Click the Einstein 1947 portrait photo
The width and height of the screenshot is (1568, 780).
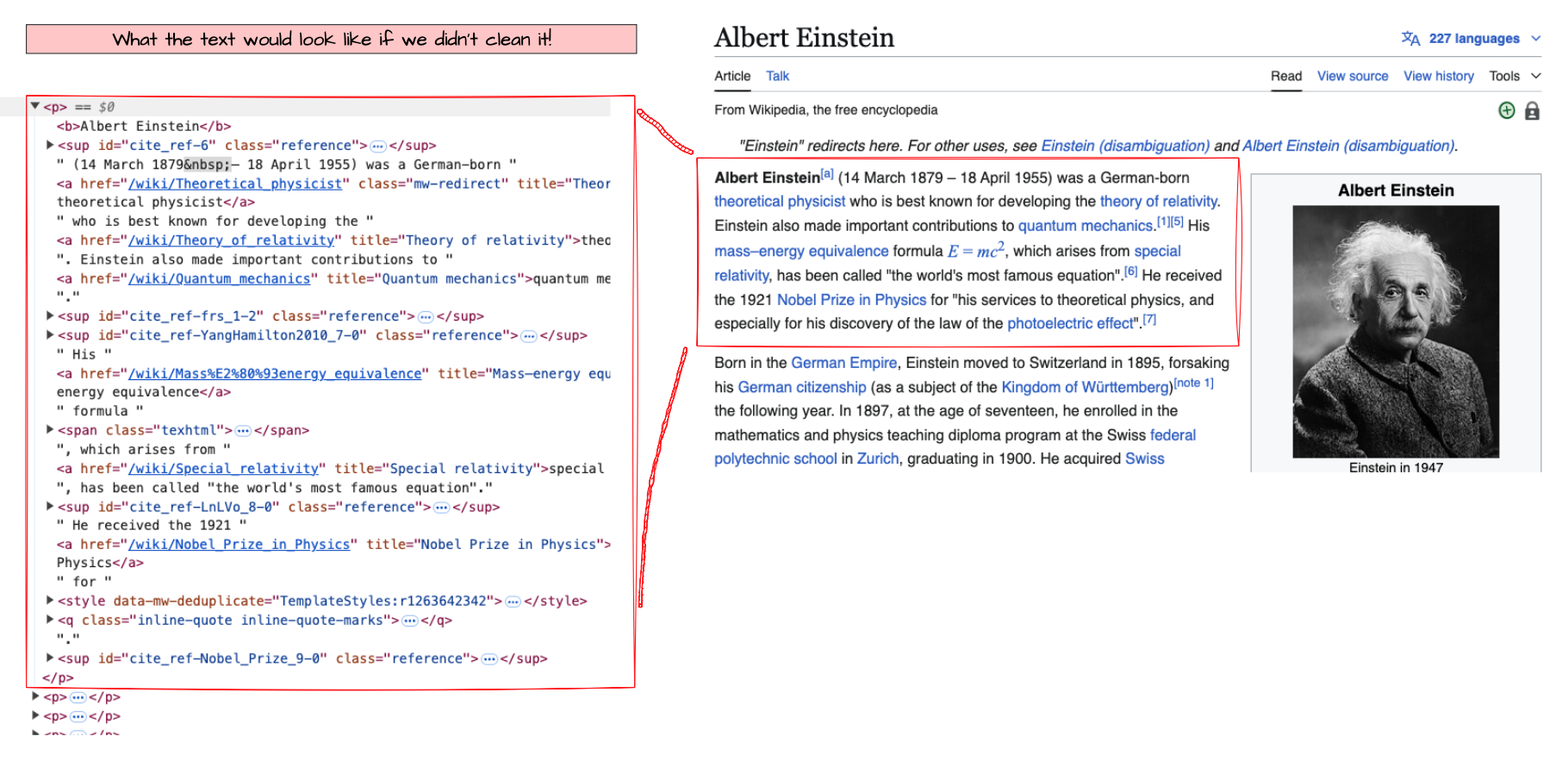[1395, 331]
